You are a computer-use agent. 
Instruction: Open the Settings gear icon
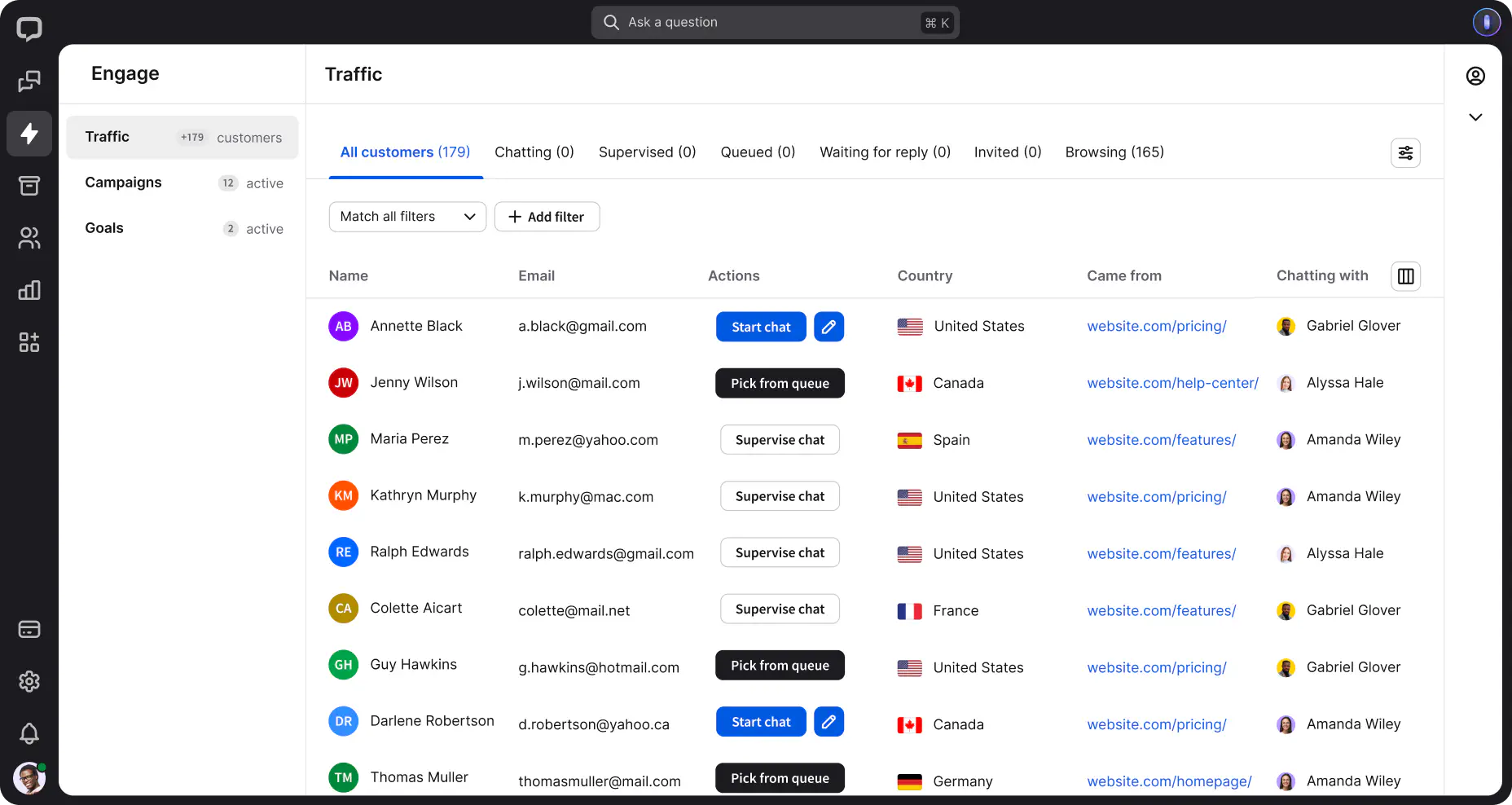click(x=29, y=682)
